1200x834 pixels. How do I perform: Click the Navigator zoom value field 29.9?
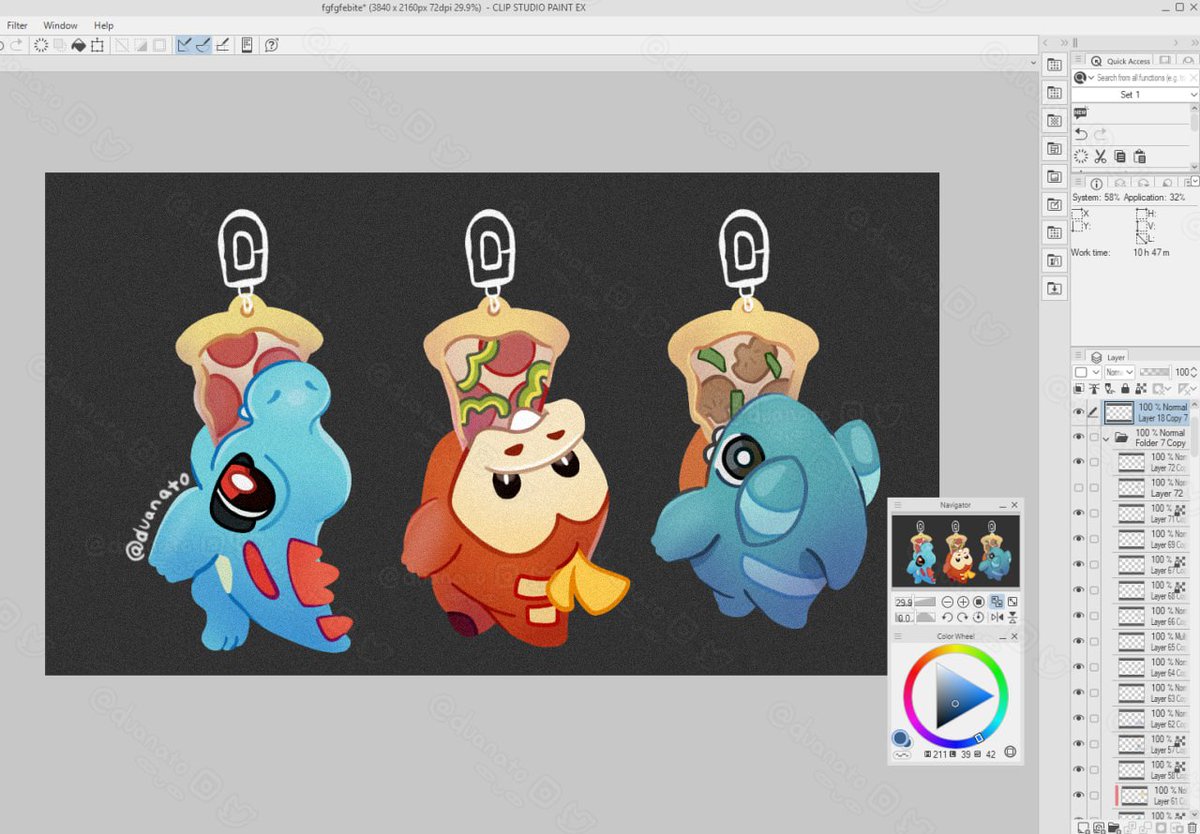(903, 602)
